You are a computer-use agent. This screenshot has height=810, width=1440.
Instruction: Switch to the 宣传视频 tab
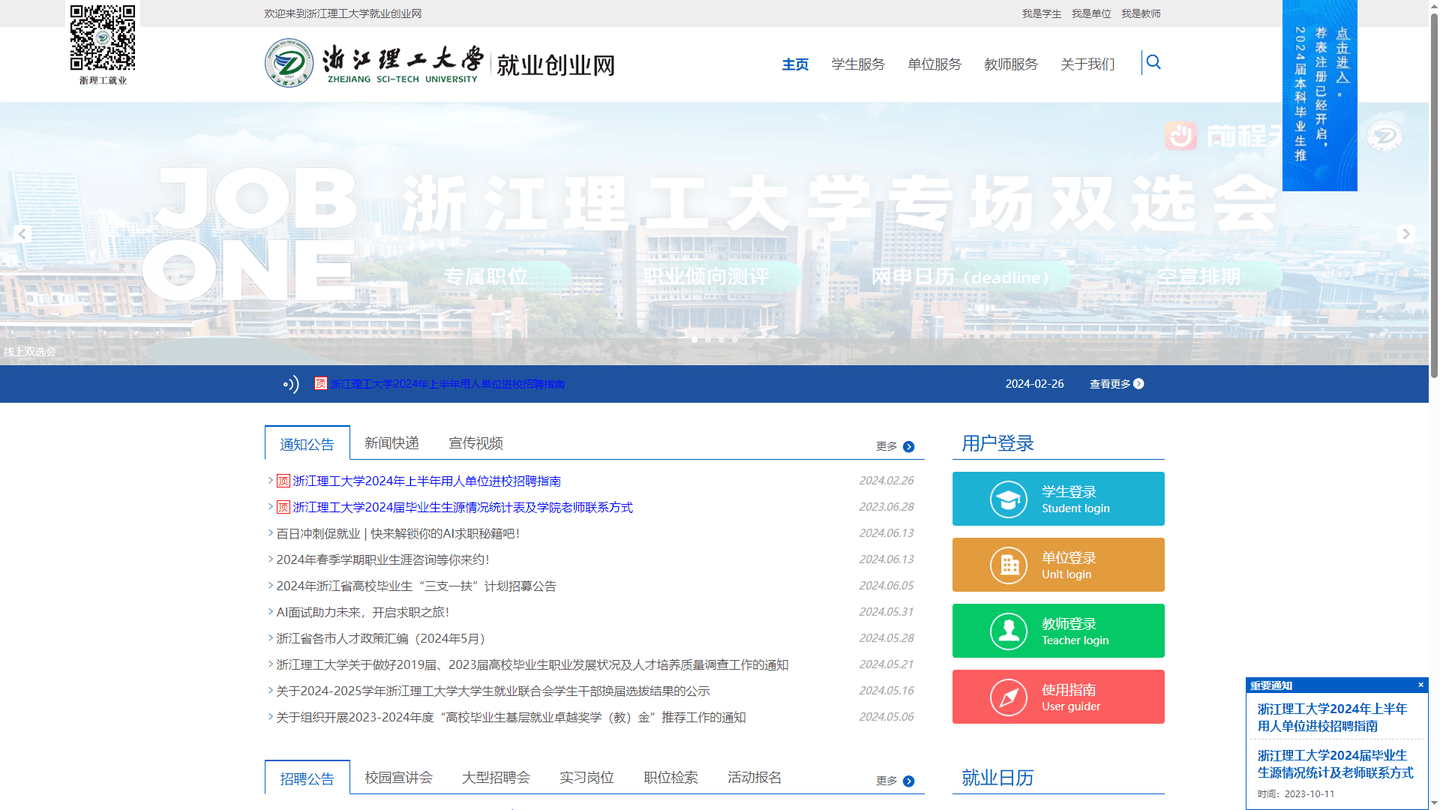click(476, 443)
